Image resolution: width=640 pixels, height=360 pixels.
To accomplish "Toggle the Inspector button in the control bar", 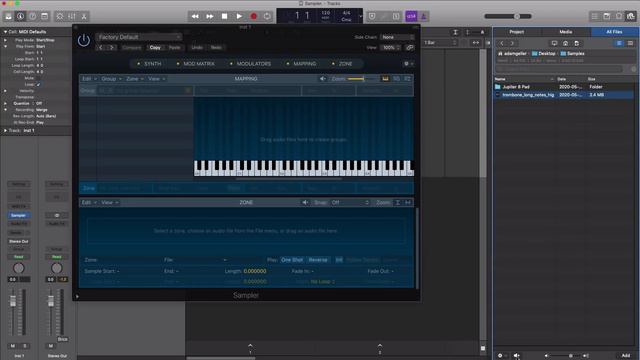I will 20,16.
